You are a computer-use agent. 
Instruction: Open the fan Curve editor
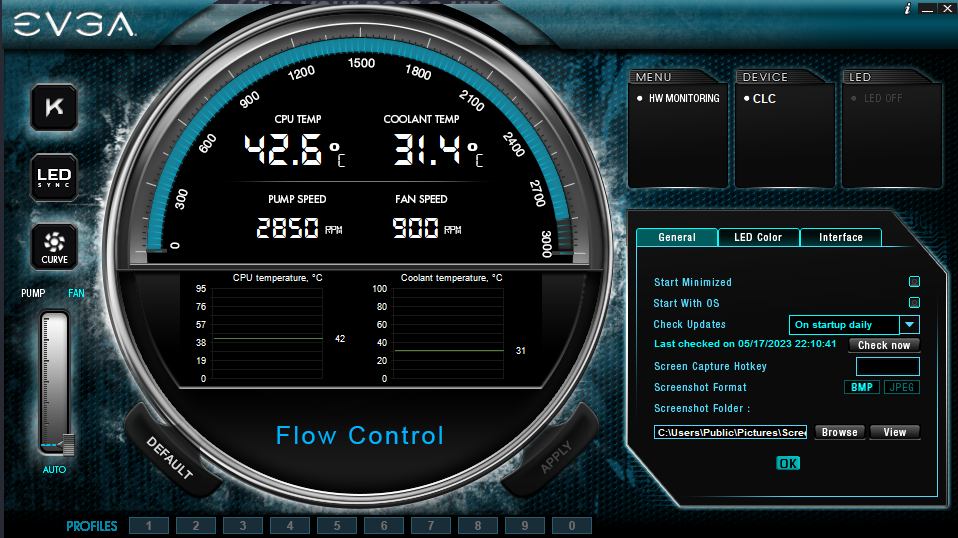[54, 247]
